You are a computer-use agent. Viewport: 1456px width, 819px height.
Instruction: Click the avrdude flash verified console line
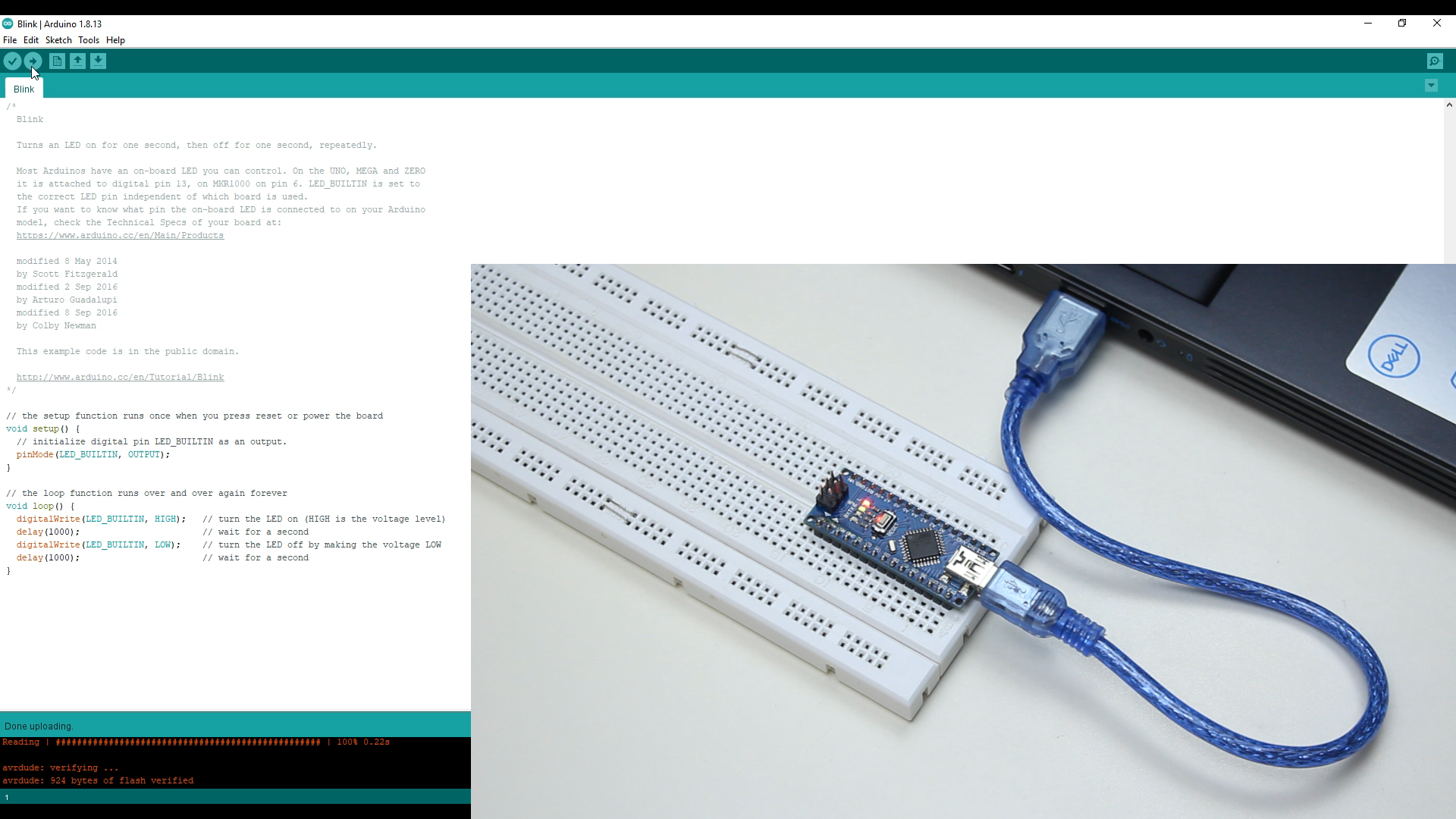pos(97,781)
